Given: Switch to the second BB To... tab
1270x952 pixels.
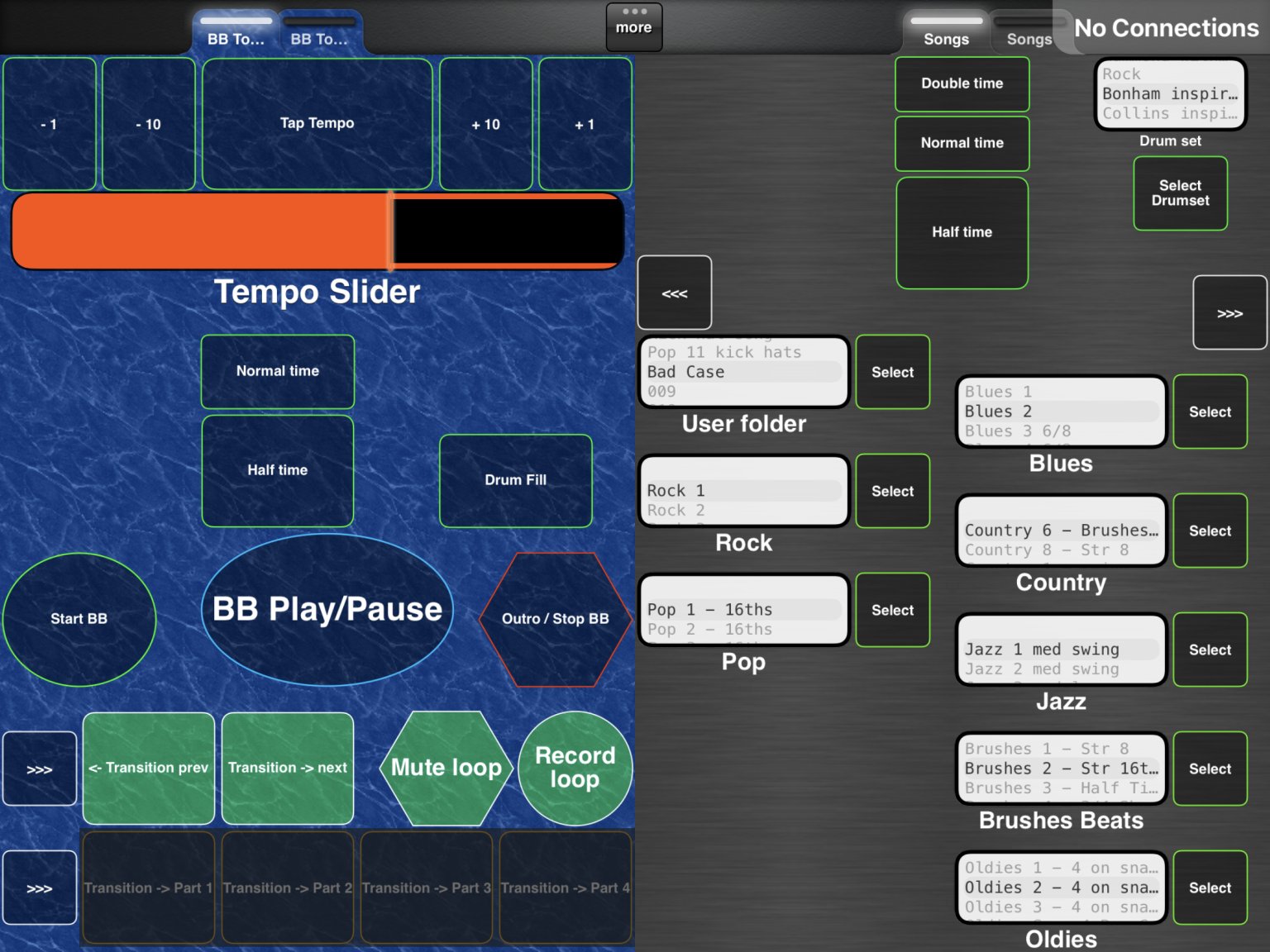Looking at the screenshot, I should click(x=319, y=33).
